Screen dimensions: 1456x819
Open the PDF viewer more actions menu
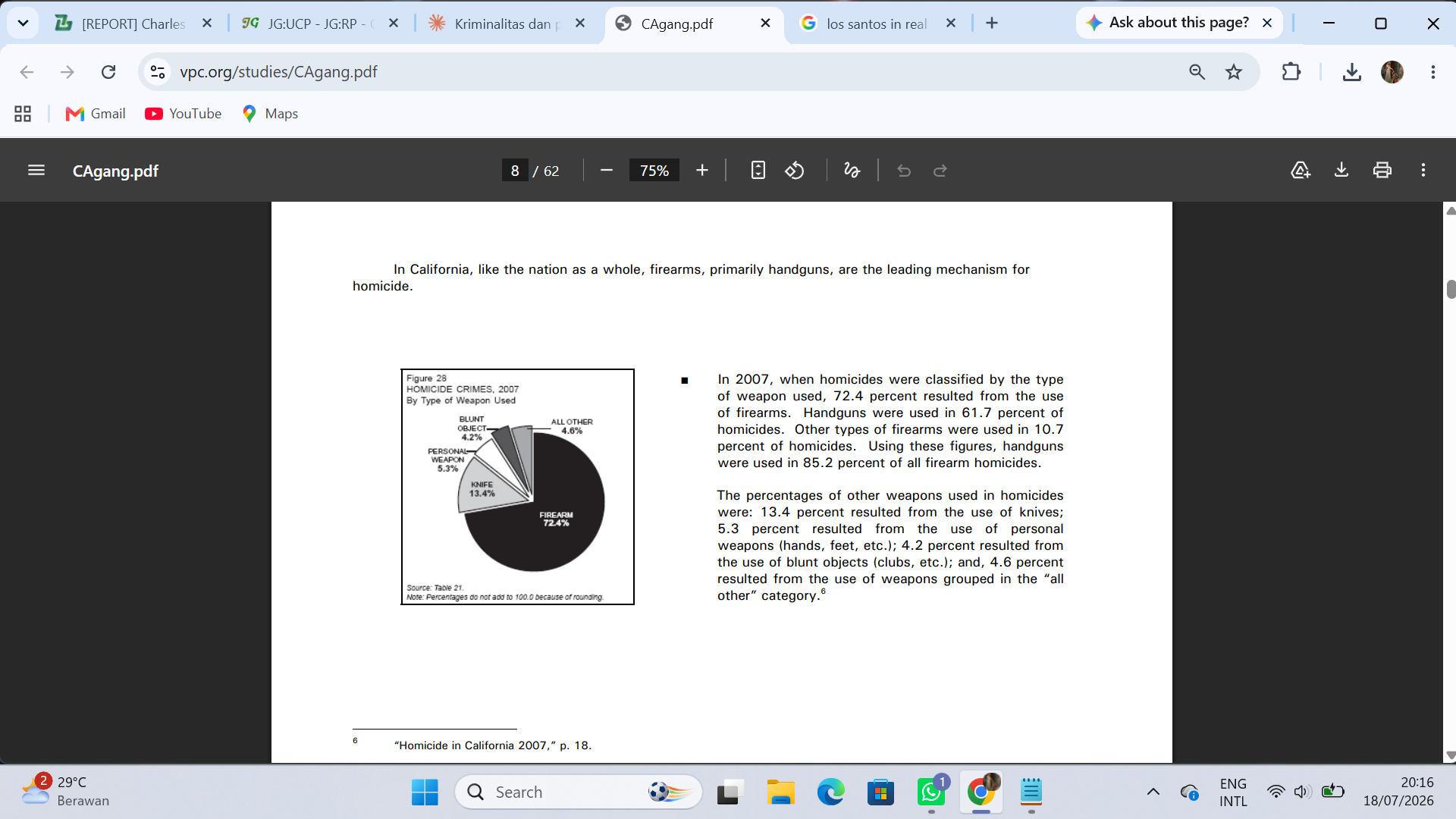click(1423, 171)
